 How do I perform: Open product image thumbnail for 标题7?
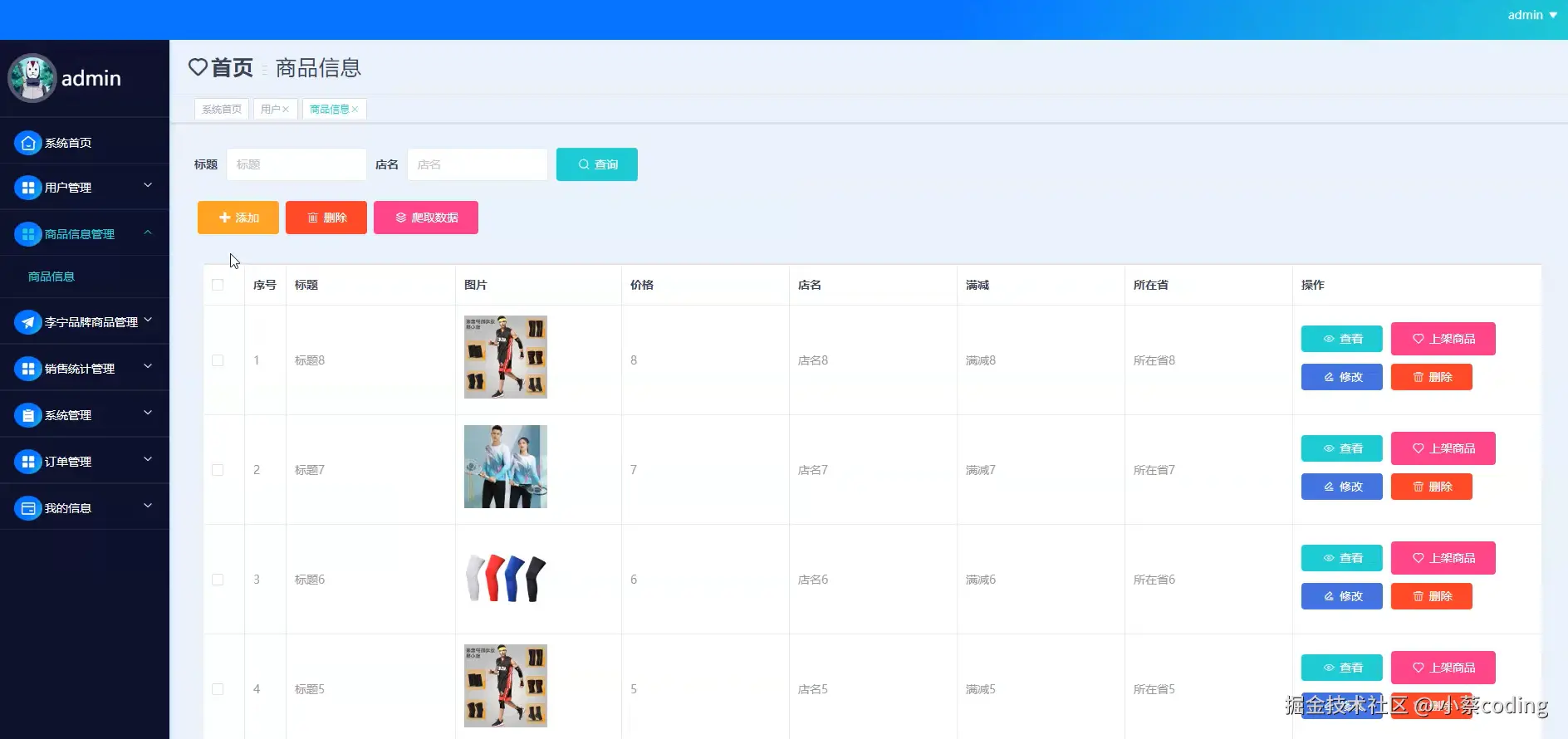pos(506,467)
